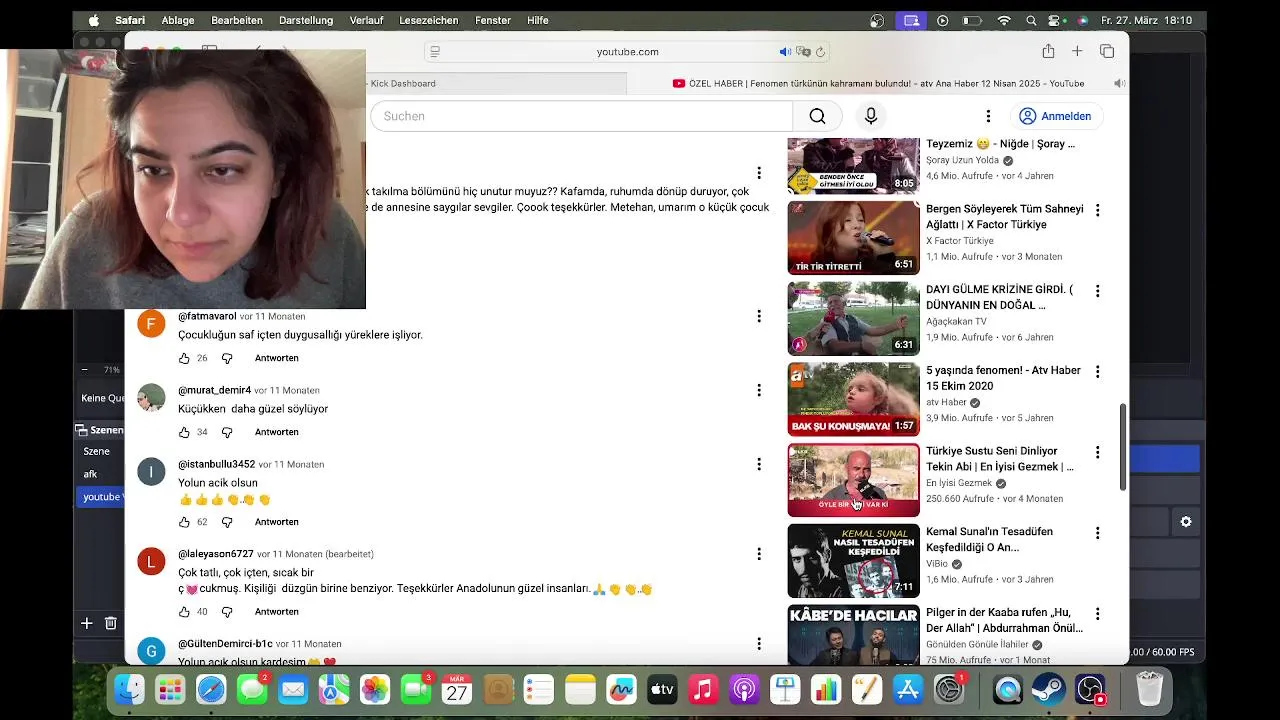Image resolution: width=1280 pixels, height=720 pixels.
Task: Open the Verlauf menu
Action: click(x=366, y=20)
